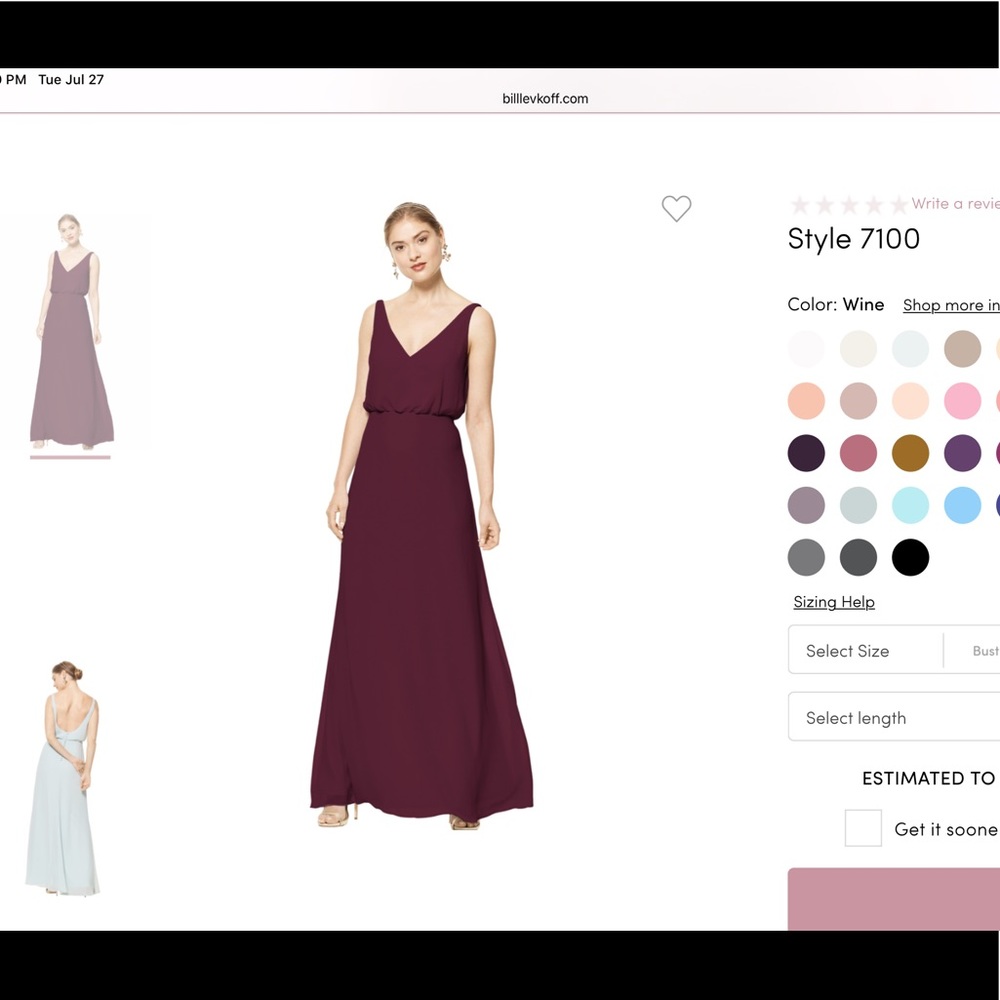Screen dimensions: 1000x1000
Task: Click the heart-shaped wishlist icon above the model
Action: pyautogui.click(x=677, y=209)
